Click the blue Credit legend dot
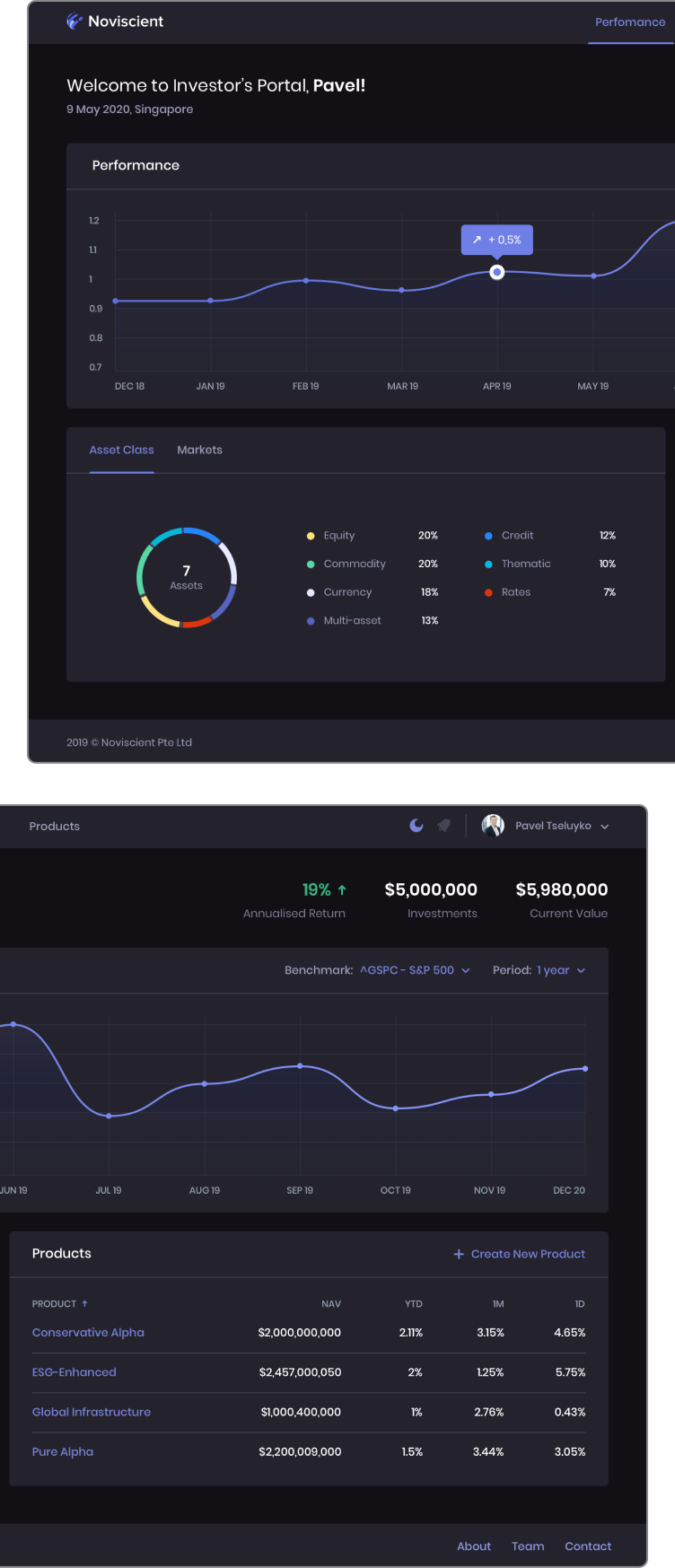675x1568 pixels. point(488,536)
